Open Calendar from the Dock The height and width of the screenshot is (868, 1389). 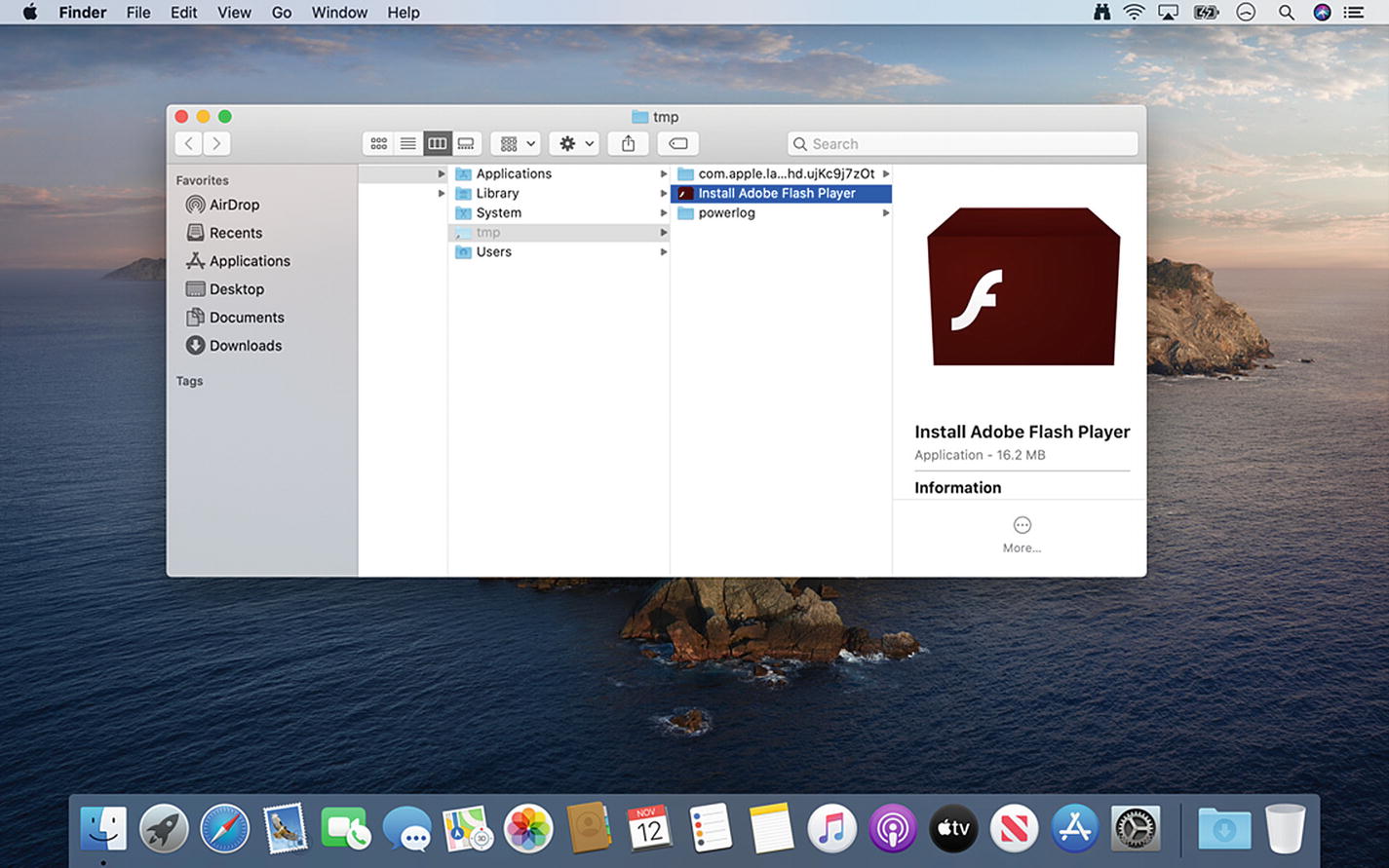(x=649, y=829)
